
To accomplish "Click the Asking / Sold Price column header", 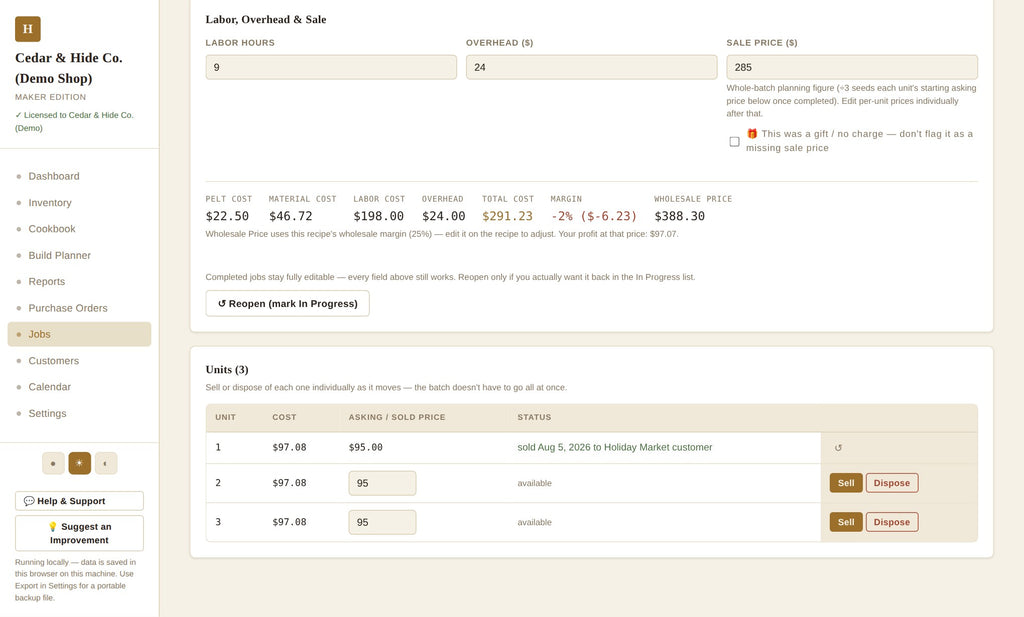I will pos(397,417).
